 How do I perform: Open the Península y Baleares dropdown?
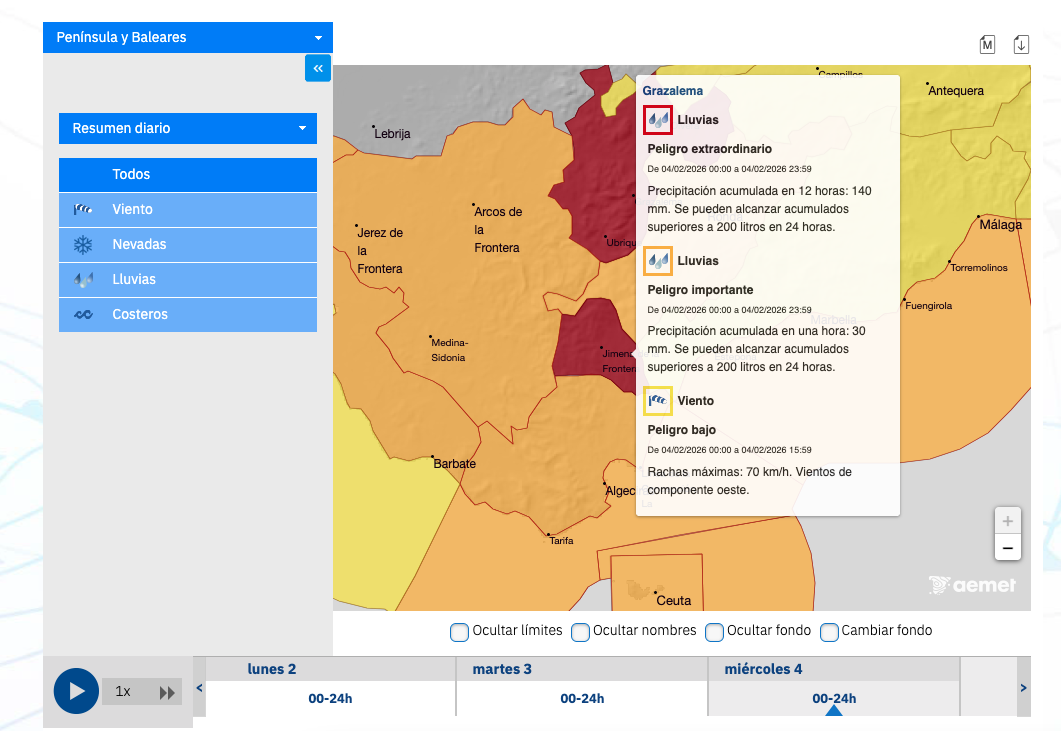188,38
